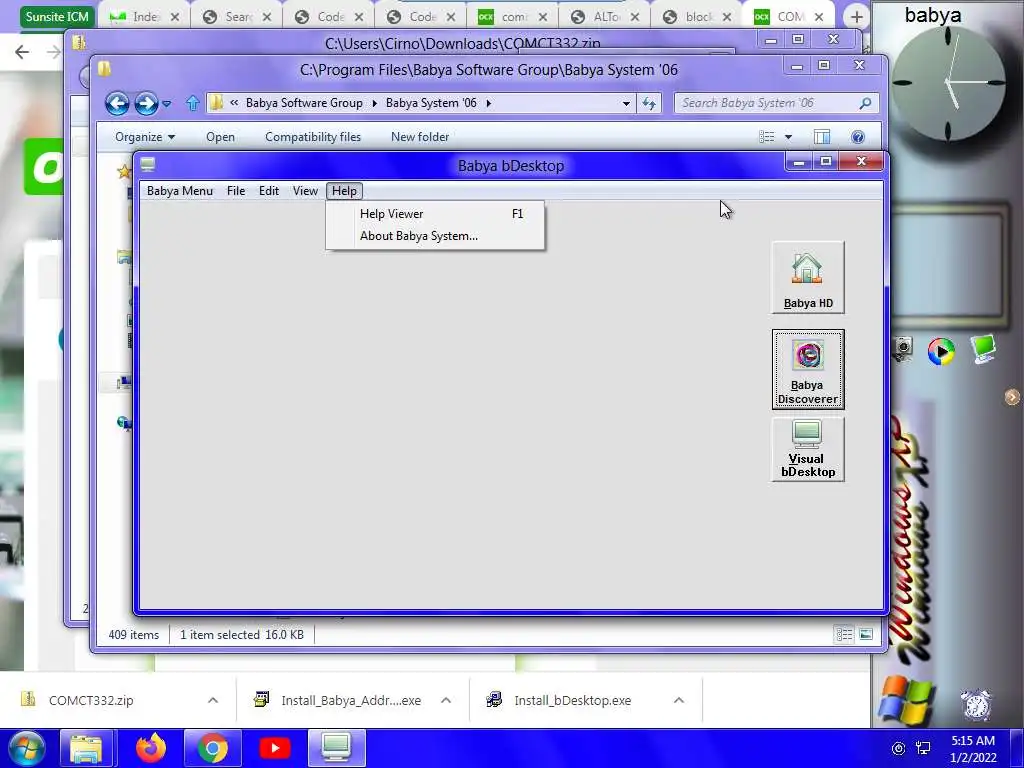Switch to large thumbnails view in status bar

866,634
